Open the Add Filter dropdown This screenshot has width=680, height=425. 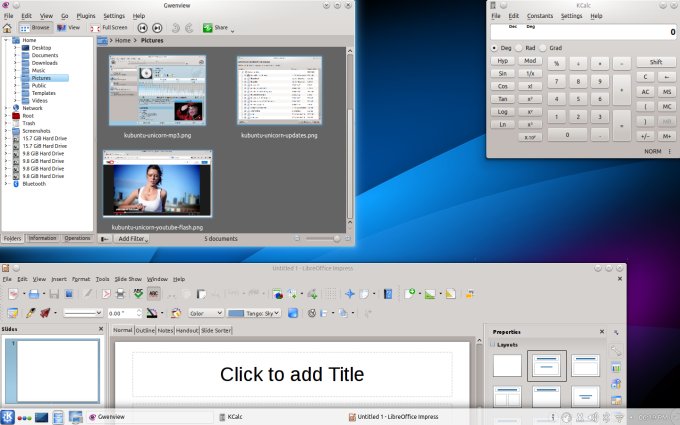132,239
